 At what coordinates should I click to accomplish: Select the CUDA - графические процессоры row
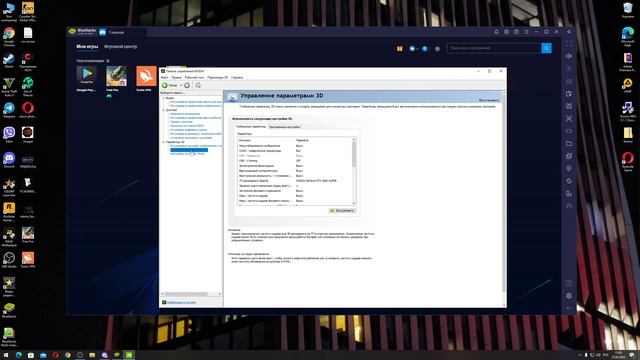pyautogui.click(x=295, y=151)
